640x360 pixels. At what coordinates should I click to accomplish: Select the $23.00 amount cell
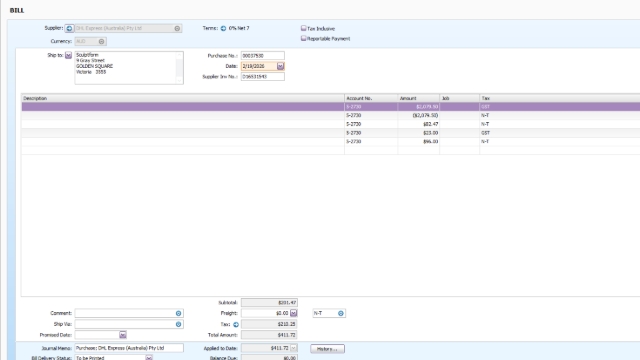click(x=419, y=133)
